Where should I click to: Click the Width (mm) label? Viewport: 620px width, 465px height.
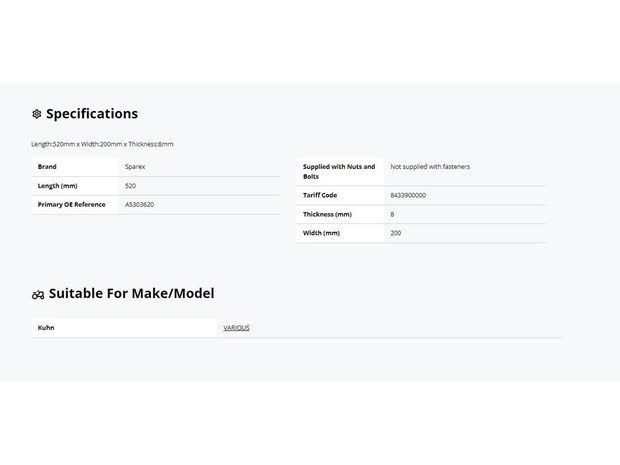coord(321,233)
